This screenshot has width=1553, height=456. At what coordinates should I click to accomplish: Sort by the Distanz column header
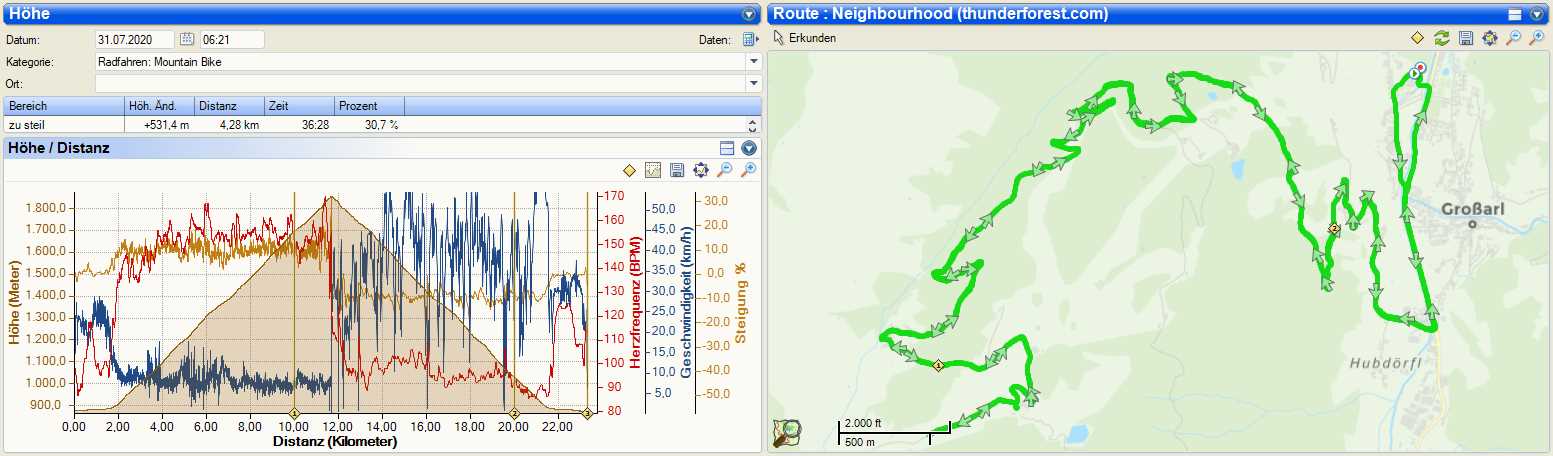229,106
